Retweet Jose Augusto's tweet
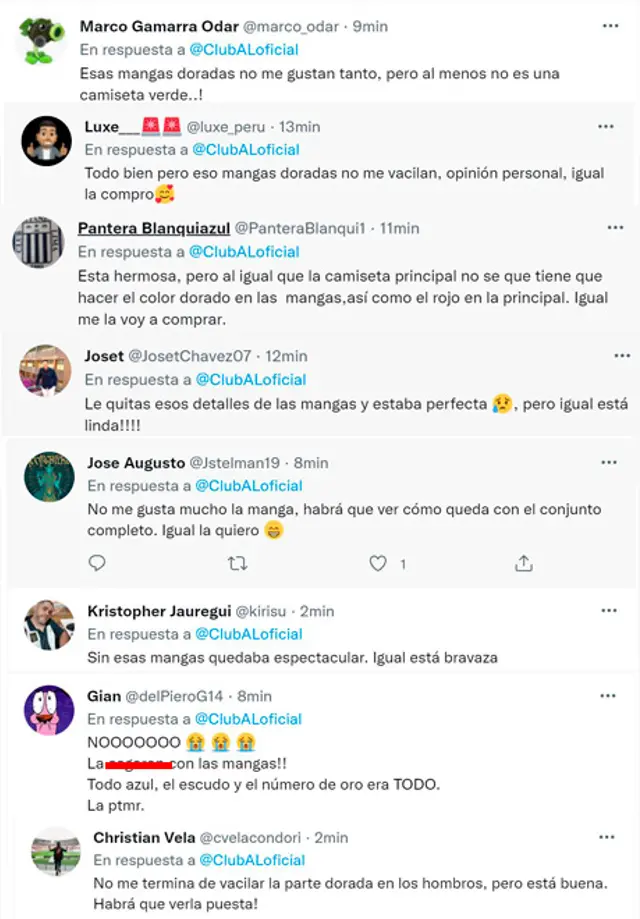Viewport: 640px width, 919px height. pos(237,564)
